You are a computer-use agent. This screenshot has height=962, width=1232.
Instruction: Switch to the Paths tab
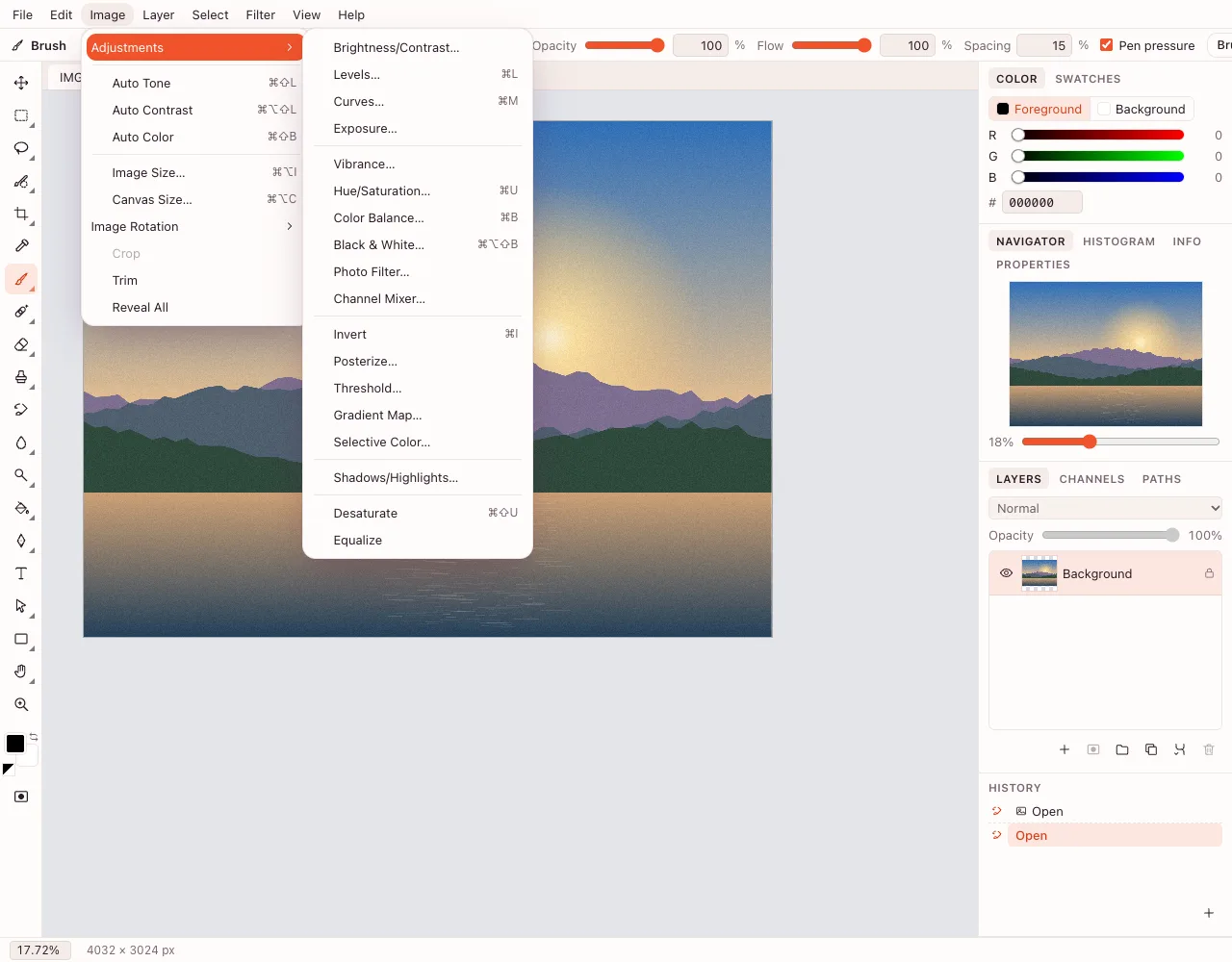pos(1161,479)
